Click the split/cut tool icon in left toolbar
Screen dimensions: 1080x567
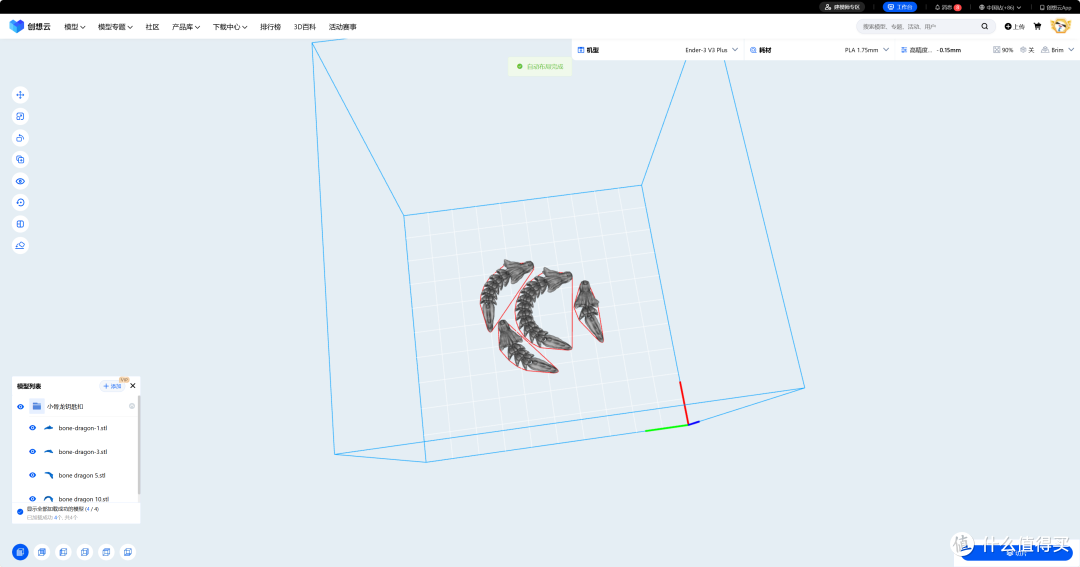(x=20, y=224)
